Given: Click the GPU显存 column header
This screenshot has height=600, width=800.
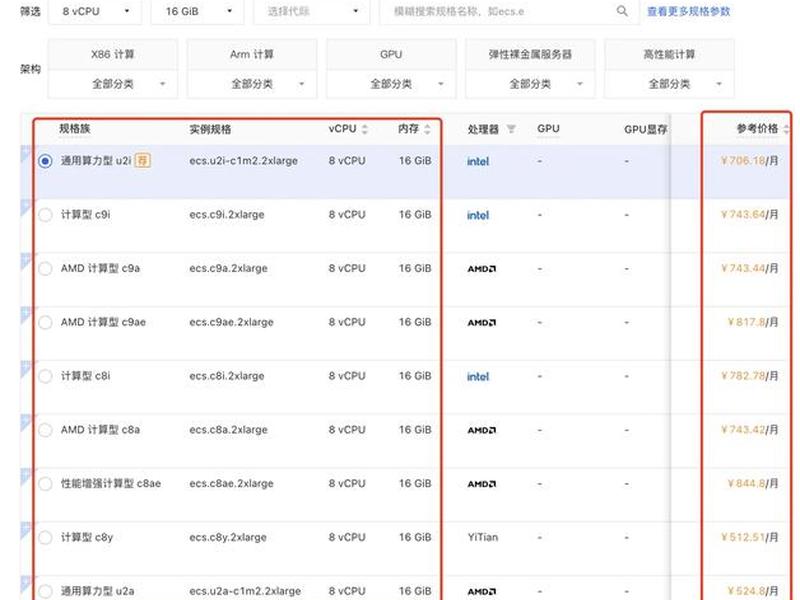Looking at the screenshot, I should click(645, 130).
